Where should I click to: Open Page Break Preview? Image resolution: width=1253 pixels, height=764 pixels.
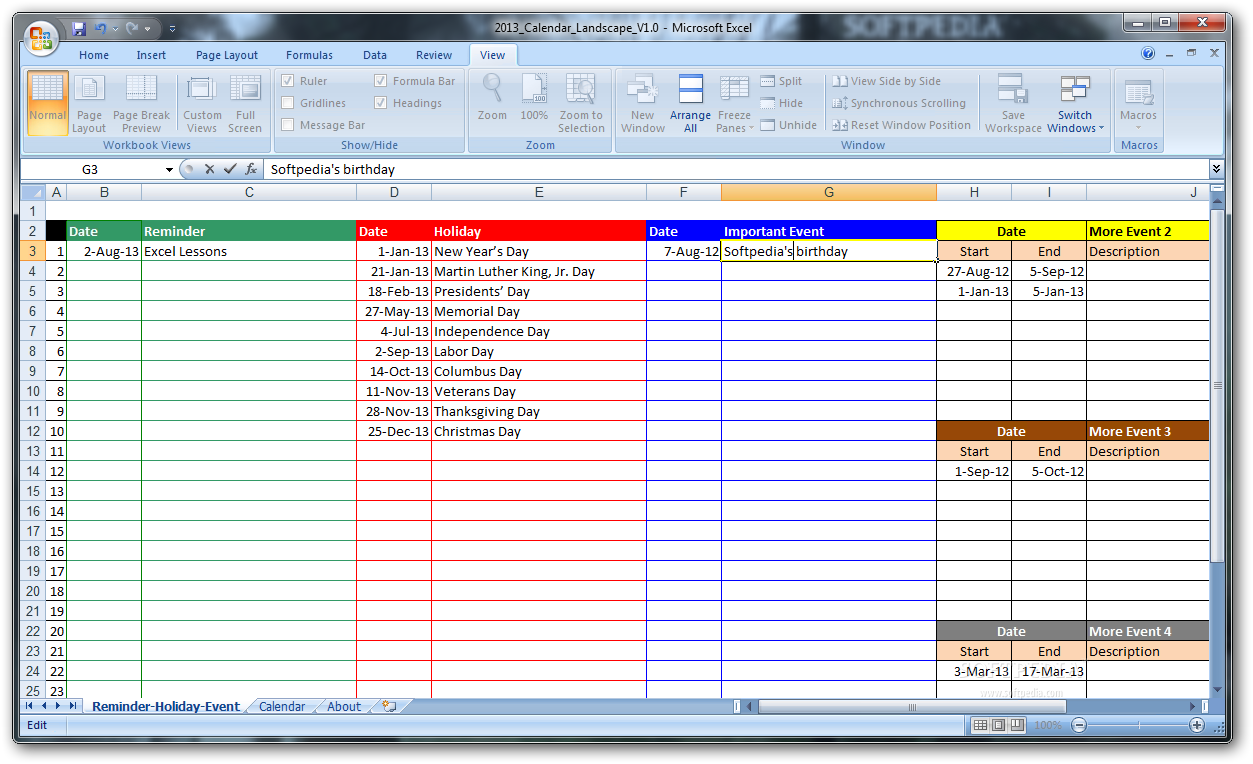coord(141,103)
